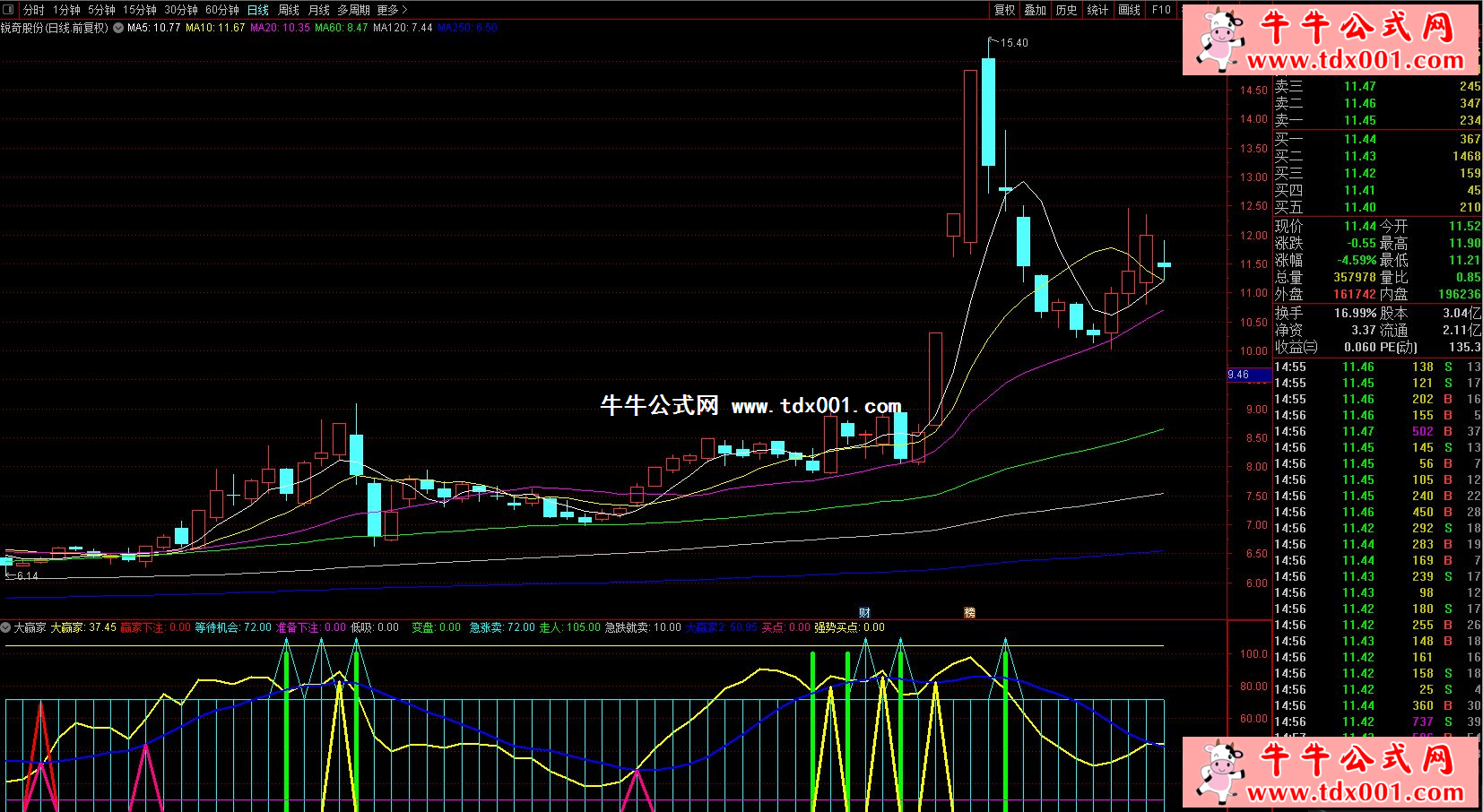Open the dropdown arrow beside 大赢家 indicator
This screenshot has width=1483, height=812.
pos(5,627)
